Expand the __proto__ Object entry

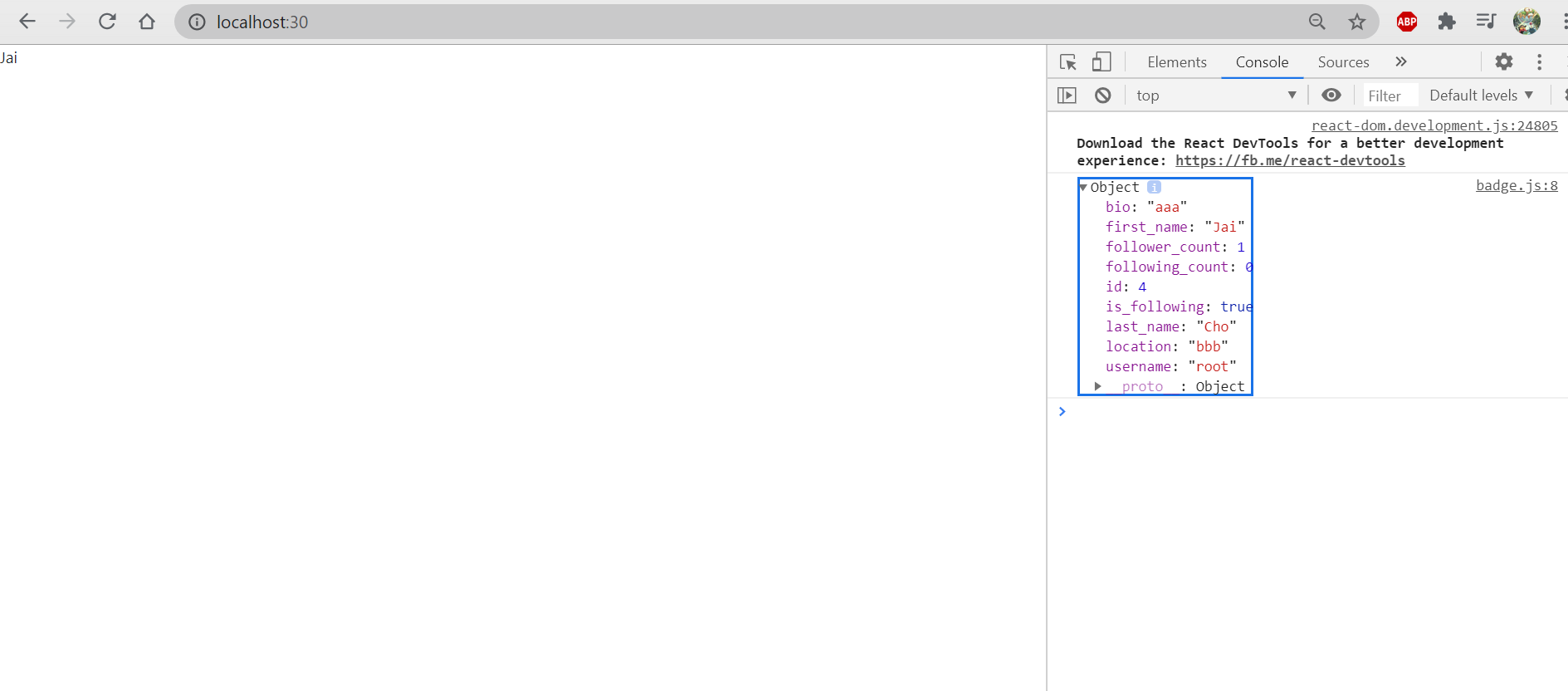click(x=1098, y=386)
